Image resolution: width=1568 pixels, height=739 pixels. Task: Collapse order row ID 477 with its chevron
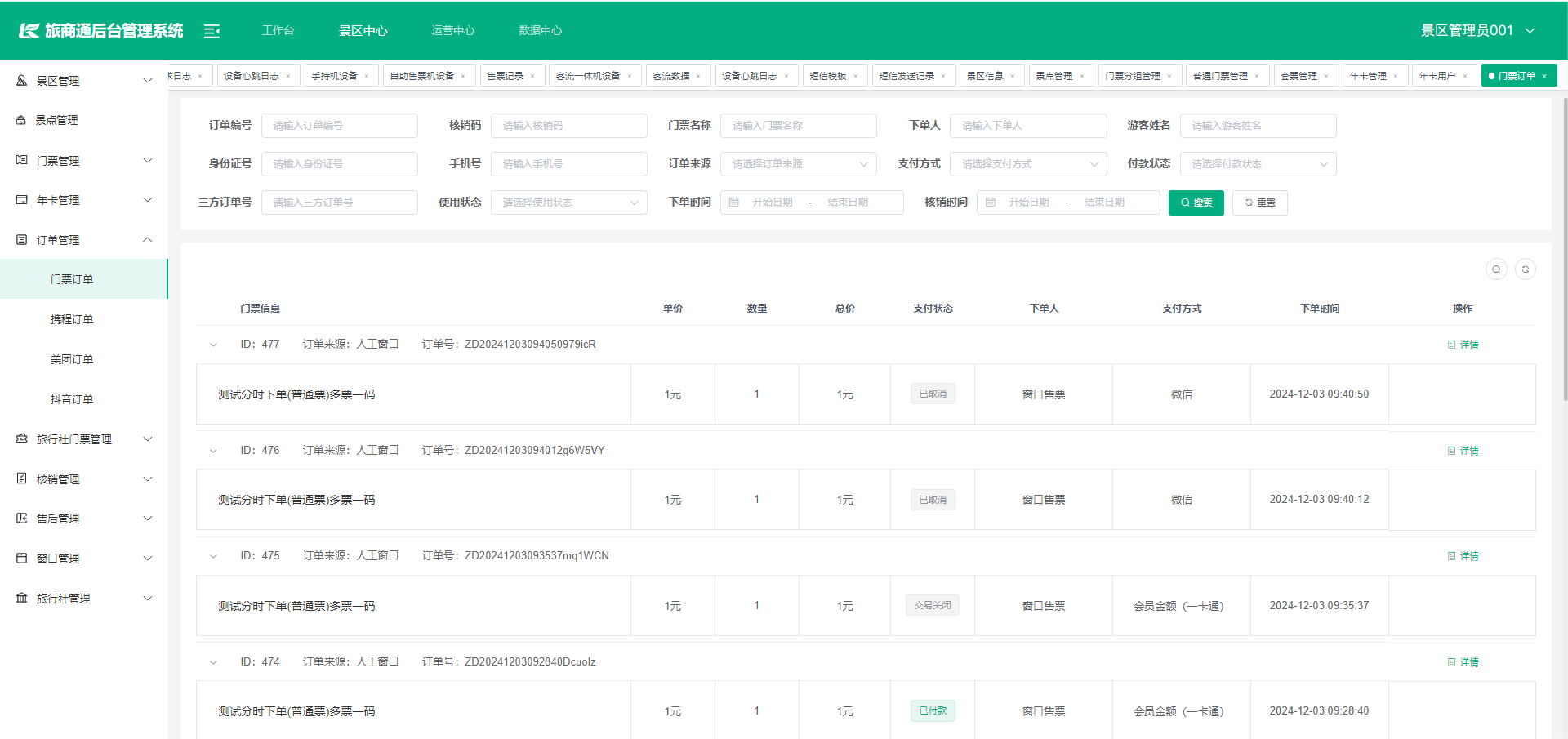point(213,345)
